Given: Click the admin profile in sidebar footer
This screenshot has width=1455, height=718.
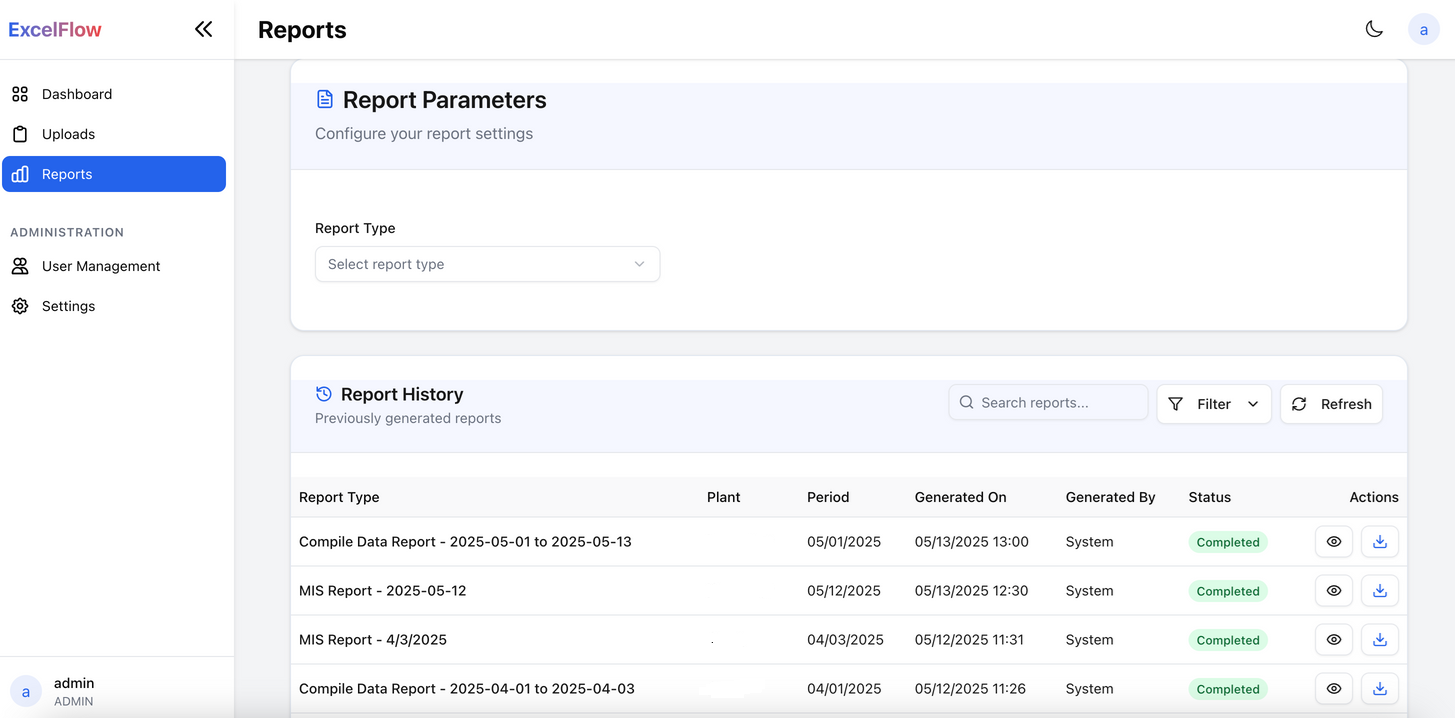Looking at the screenshot, I should (x=117, y=691).
